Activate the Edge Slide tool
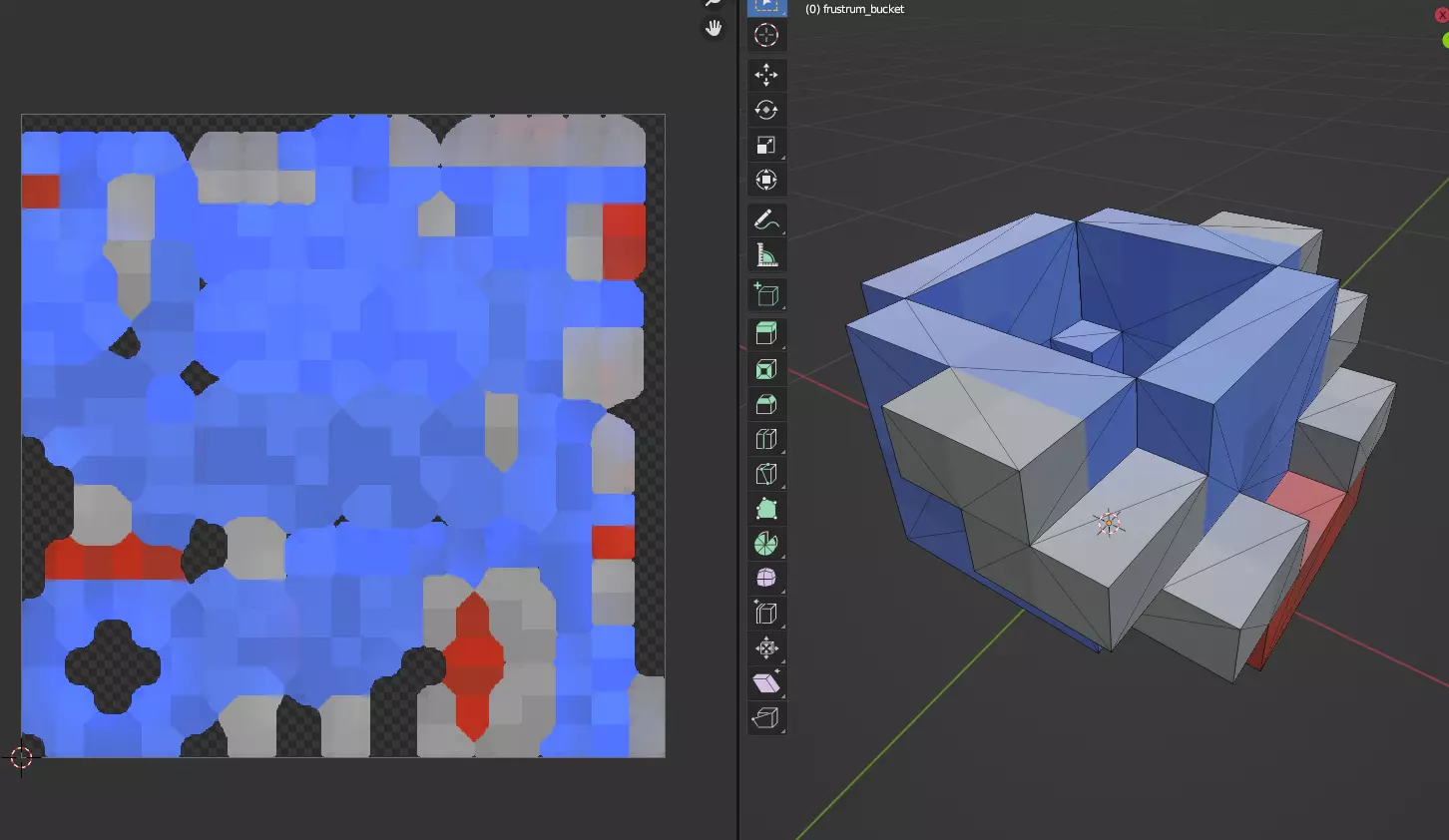The width and height of the screenshot is (1449, 840). 766,614
